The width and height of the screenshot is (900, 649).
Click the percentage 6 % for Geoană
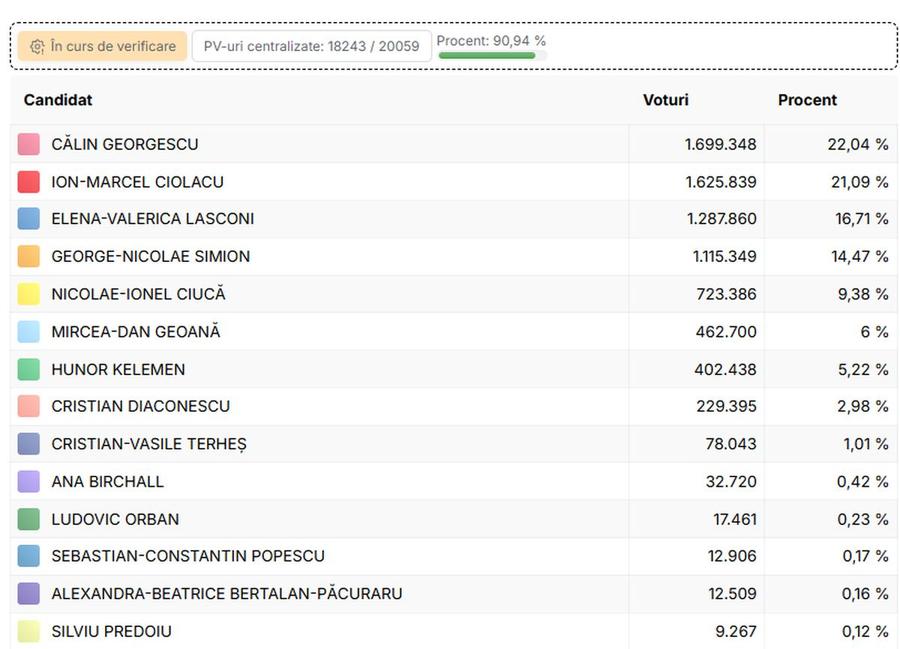(875, 332)
